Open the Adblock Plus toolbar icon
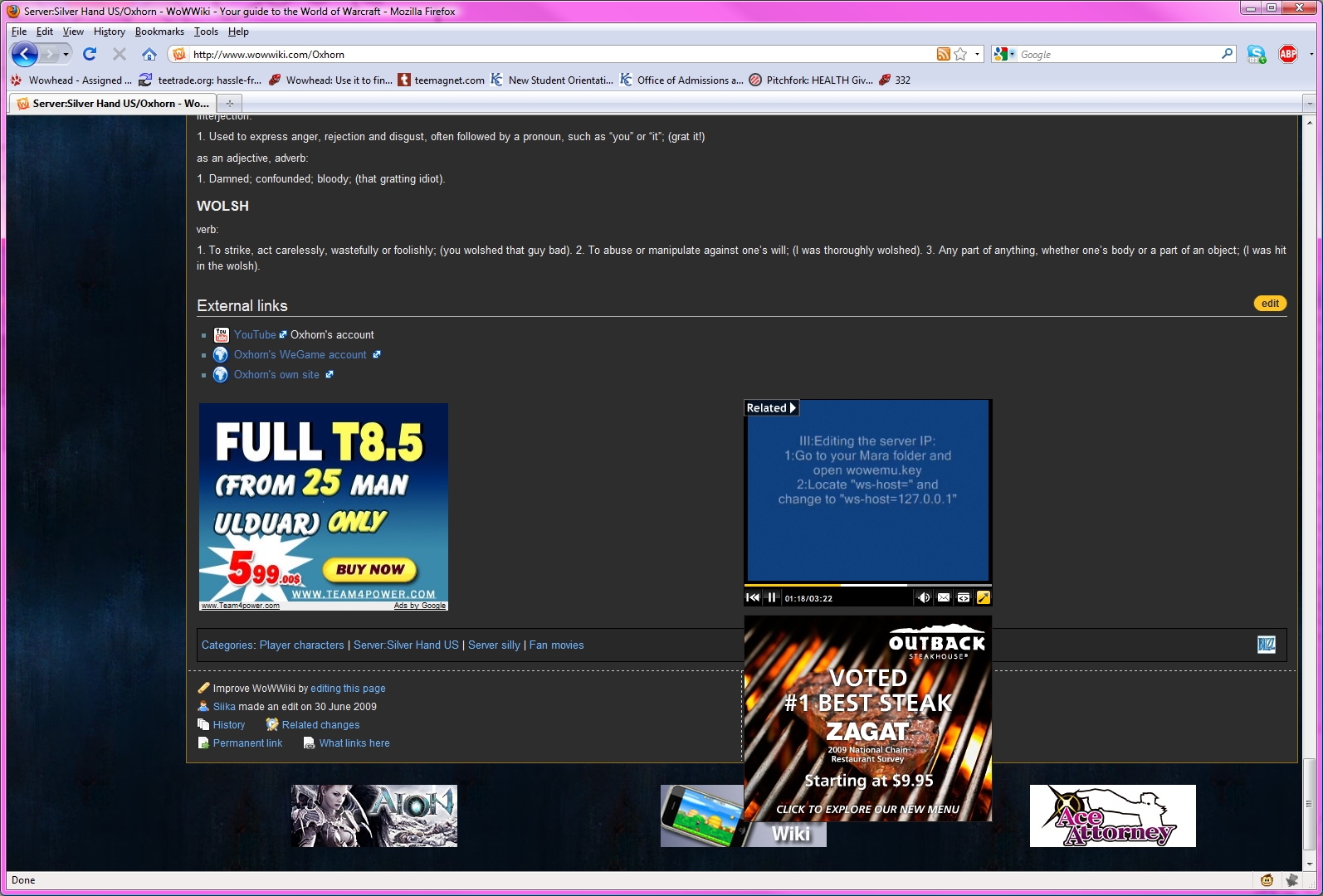1323x896 pixels. 1287,55
